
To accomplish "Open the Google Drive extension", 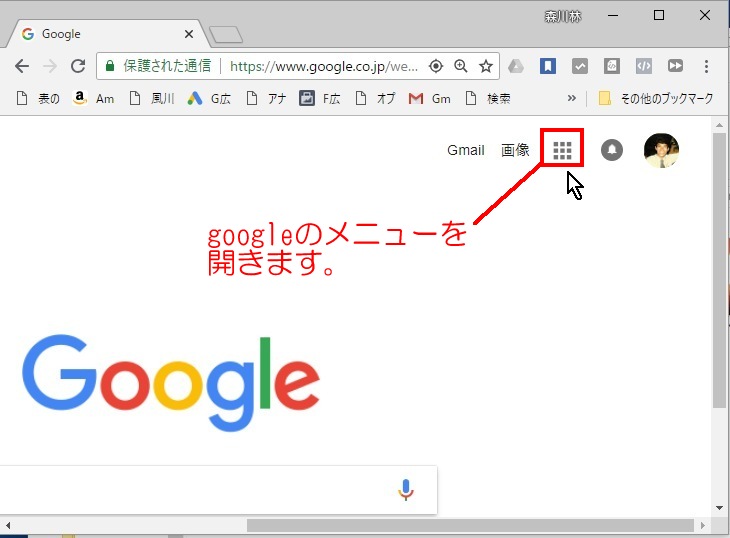I will point(516,66).
